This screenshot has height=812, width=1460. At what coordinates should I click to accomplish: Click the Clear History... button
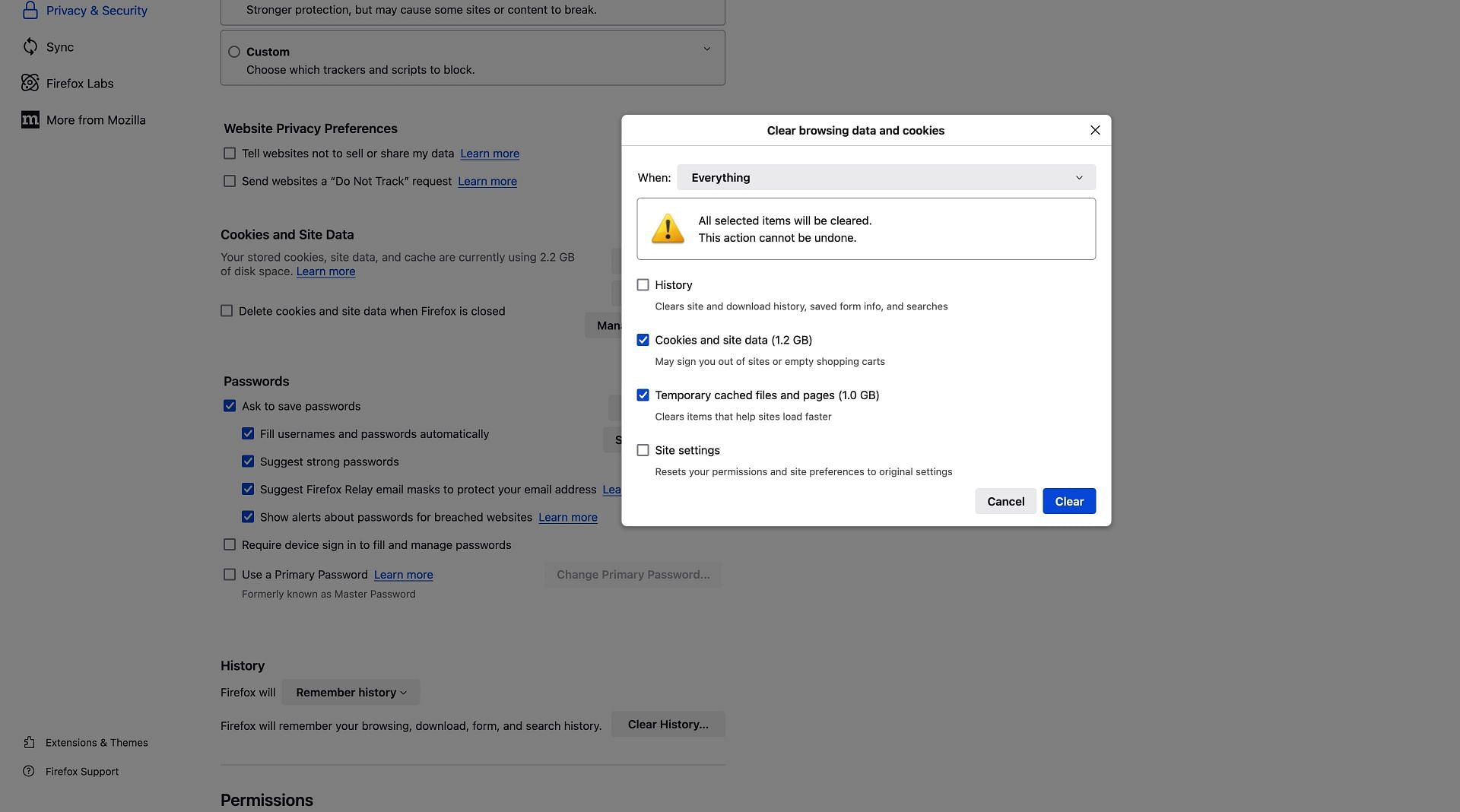[668, 725]
